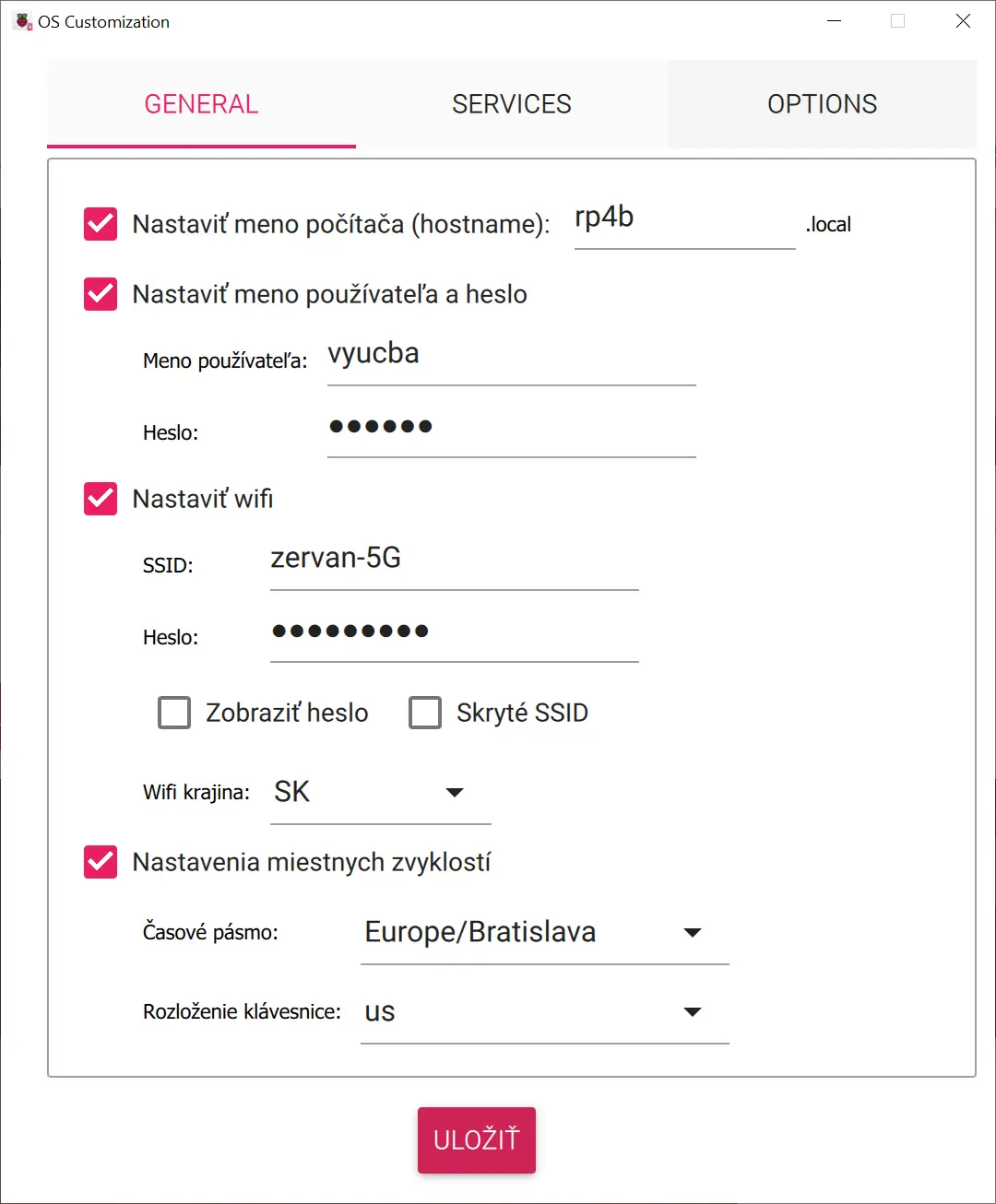Enable 'Zobraziť heslo' option

pos(174,712)
